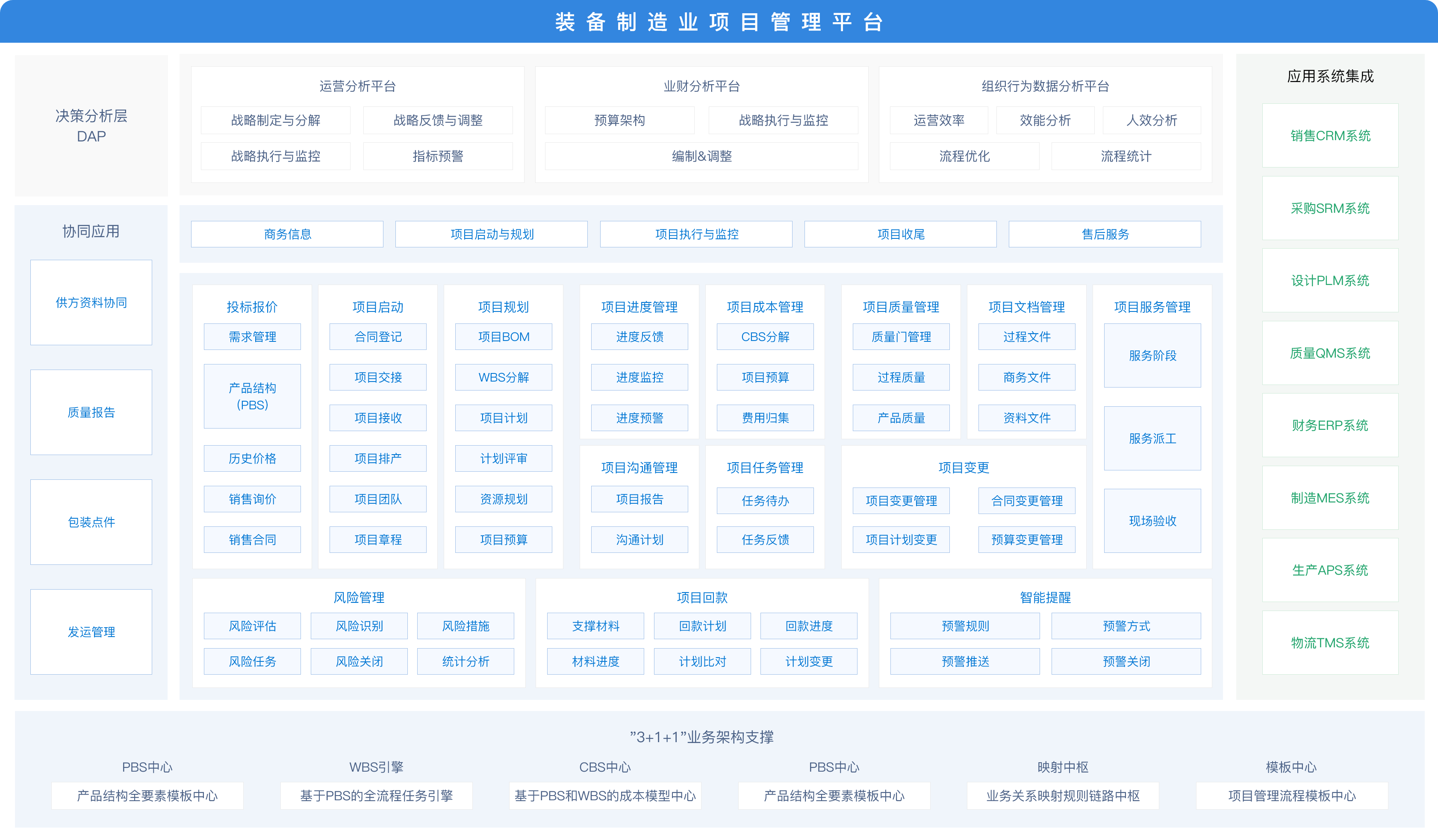Open the 业务关系映射规则链路中枢 box
1438x840 pixels.
click(x=1063, y=796)
